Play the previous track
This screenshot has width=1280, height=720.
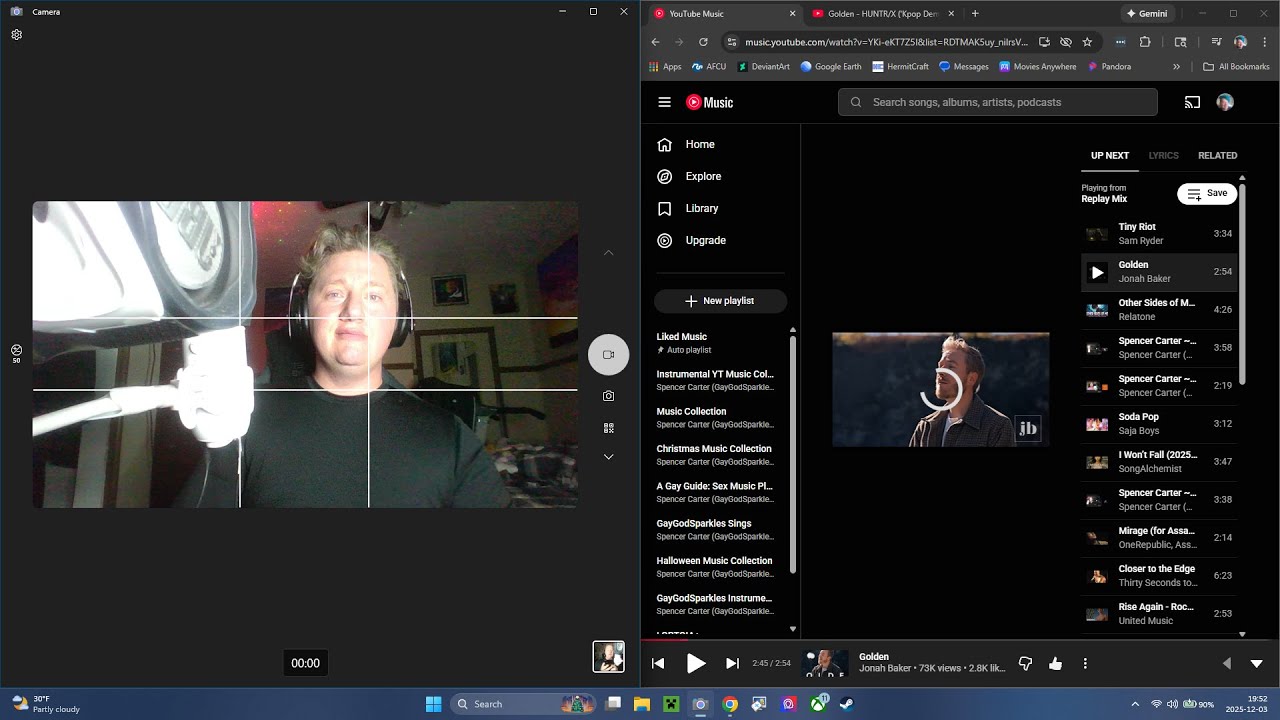pyautogui.click(x=658, y=663)
